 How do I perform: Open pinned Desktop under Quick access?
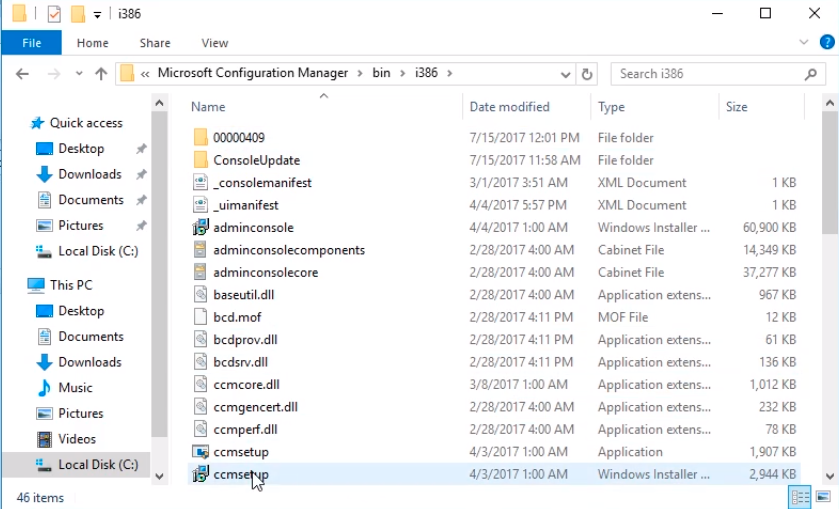click(81, 149)
